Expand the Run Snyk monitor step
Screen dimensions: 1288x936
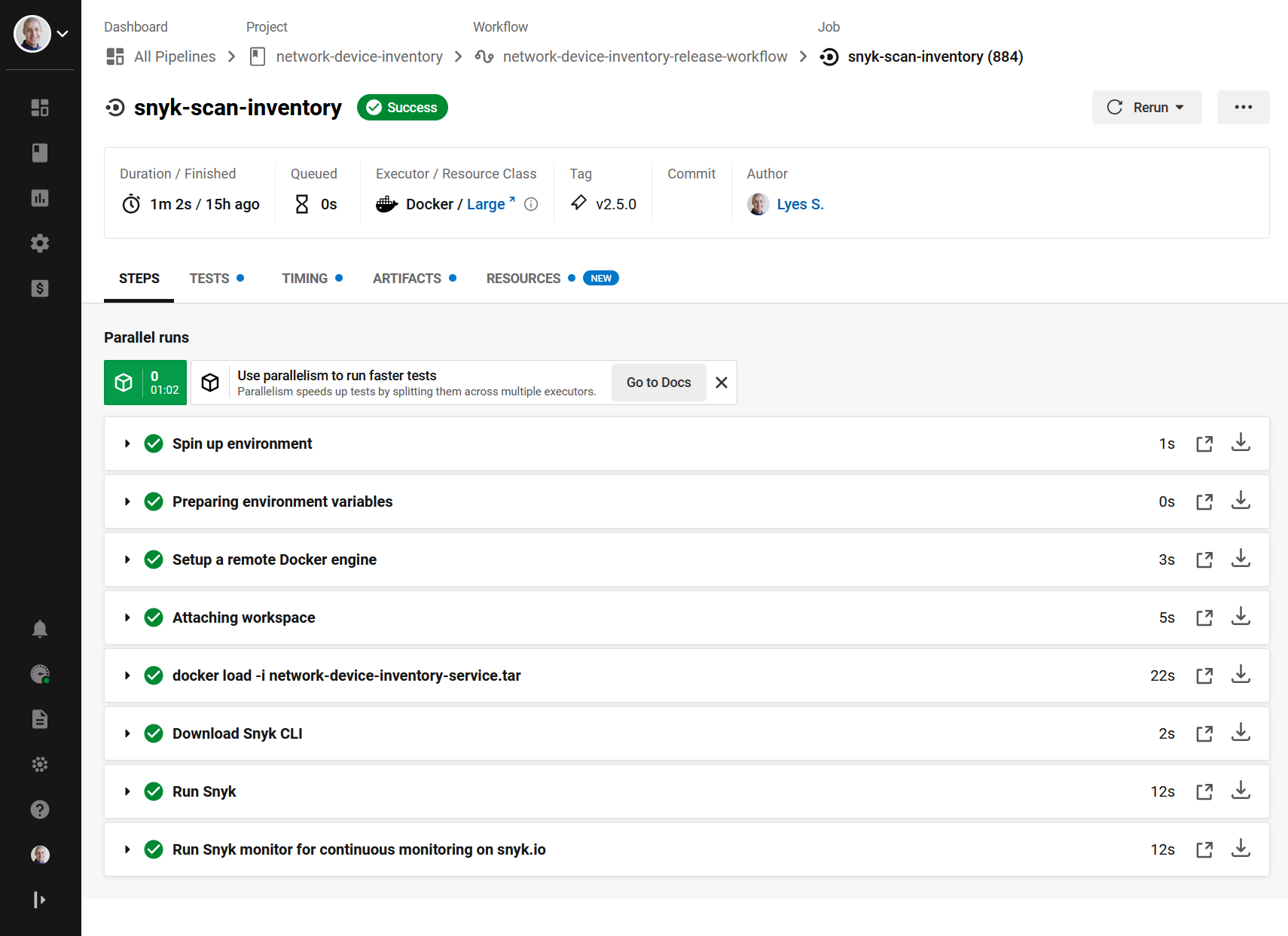127,849
